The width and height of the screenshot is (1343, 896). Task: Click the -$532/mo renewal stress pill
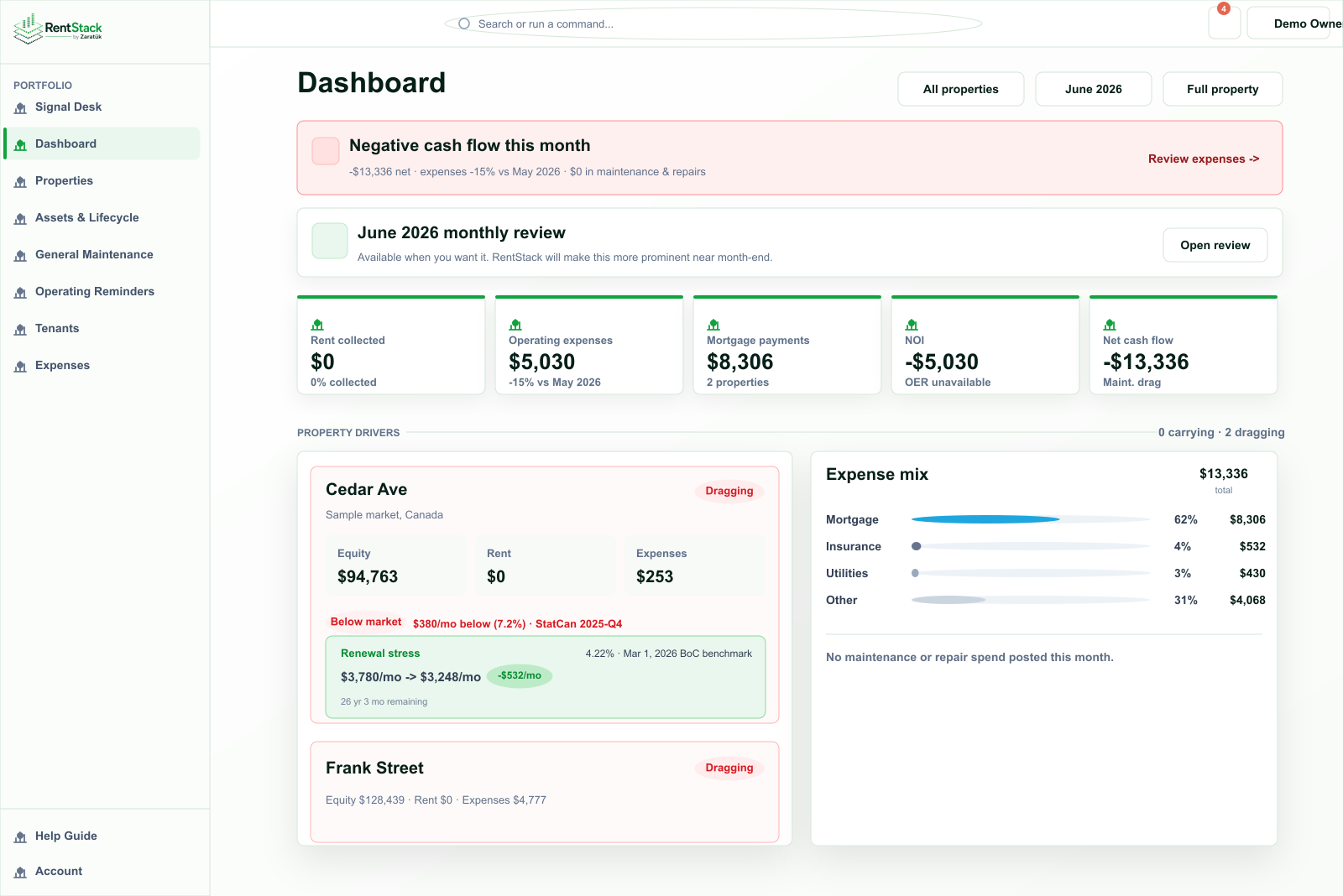coord(520,675)
